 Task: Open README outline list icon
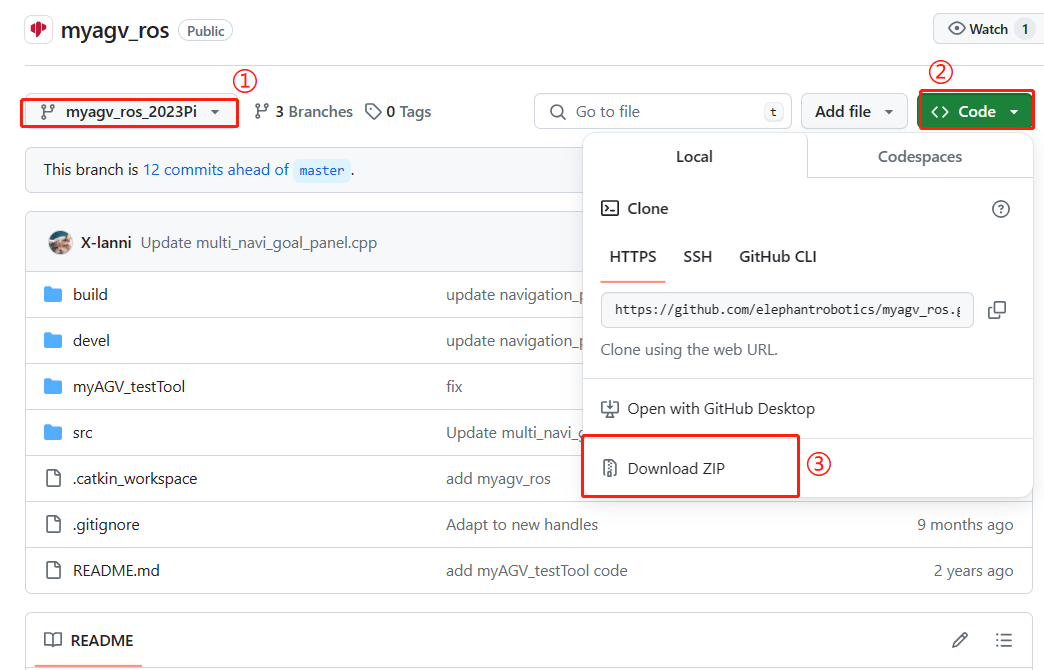1003,640
